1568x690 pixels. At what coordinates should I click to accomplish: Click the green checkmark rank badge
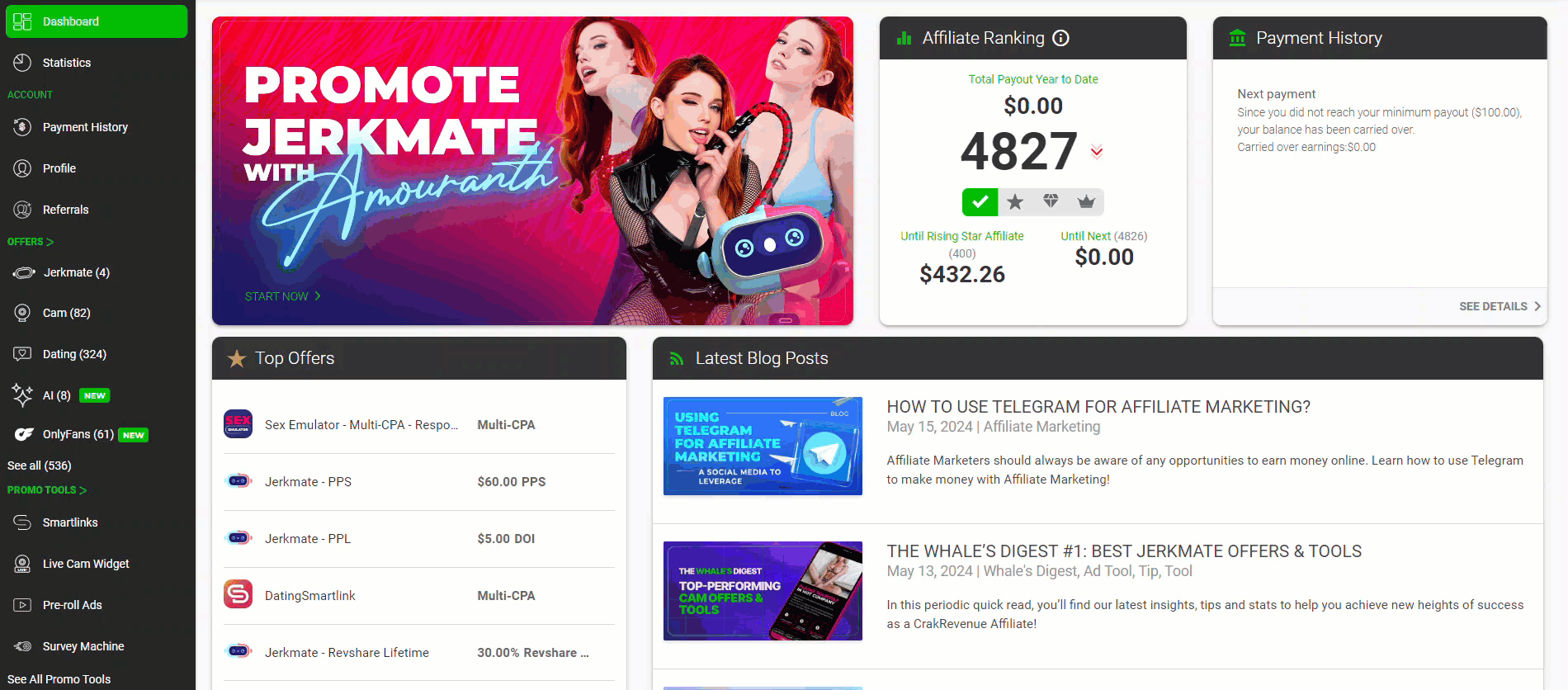(980, 202)
